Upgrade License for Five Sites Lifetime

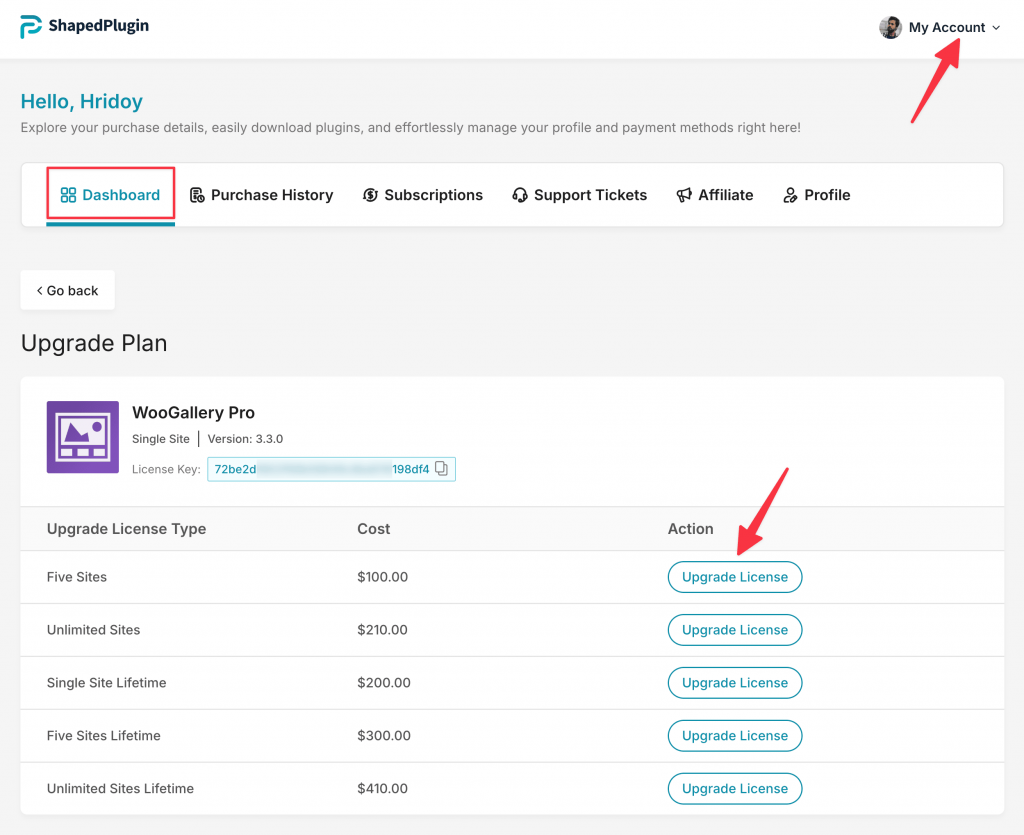click(735, 736)
